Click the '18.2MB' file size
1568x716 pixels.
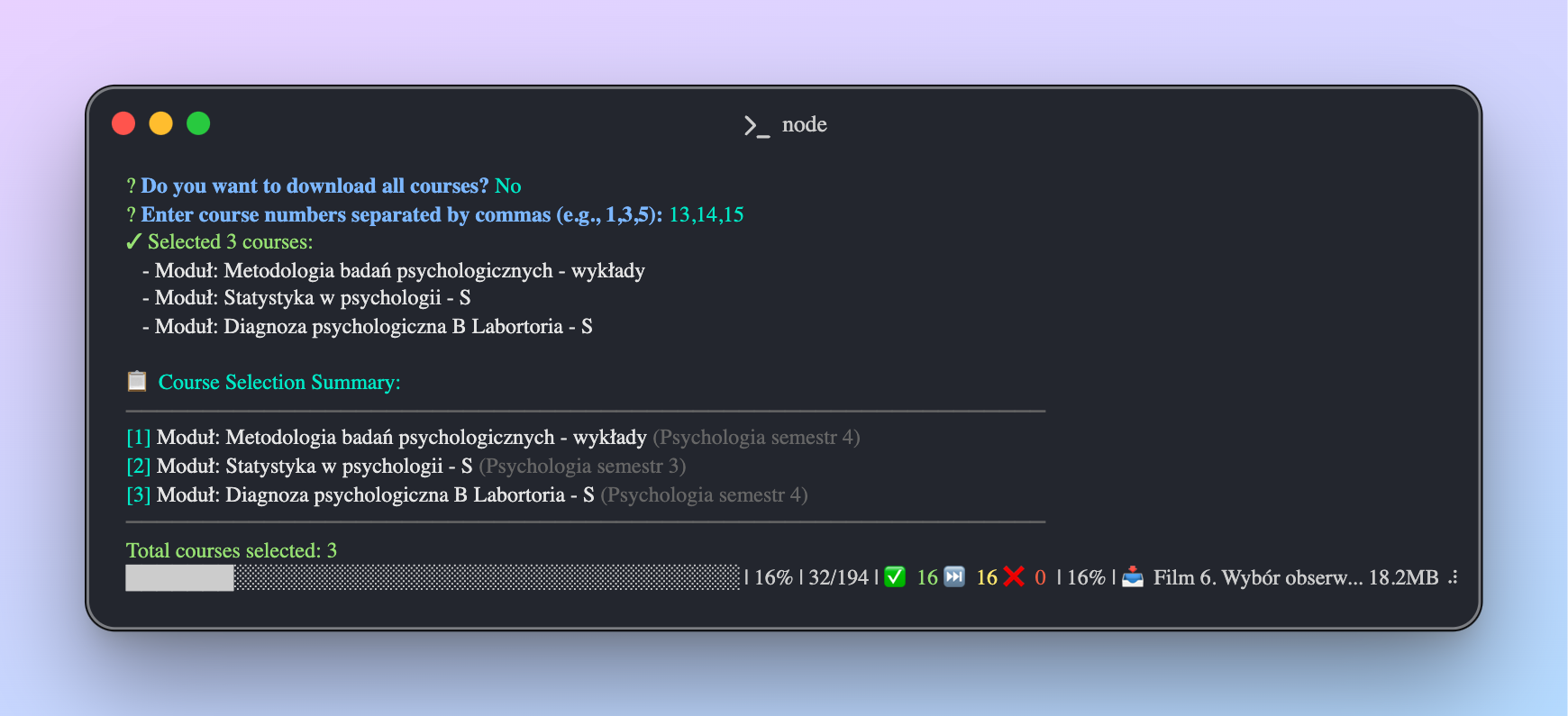point(1404,577)
